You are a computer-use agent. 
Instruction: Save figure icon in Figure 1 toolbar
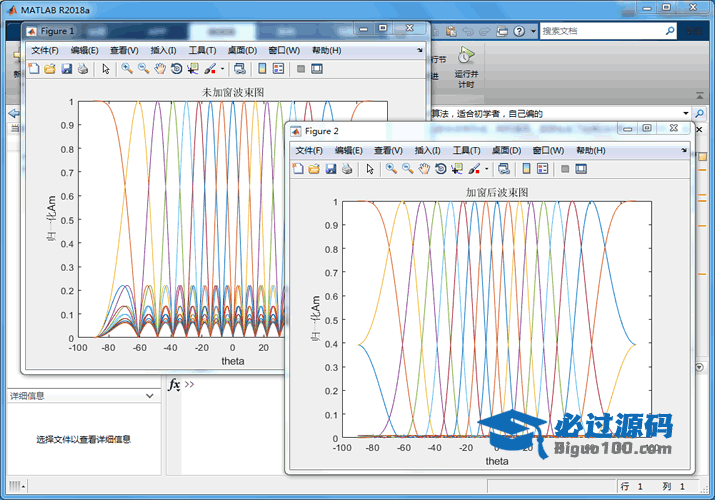point(67,69)
